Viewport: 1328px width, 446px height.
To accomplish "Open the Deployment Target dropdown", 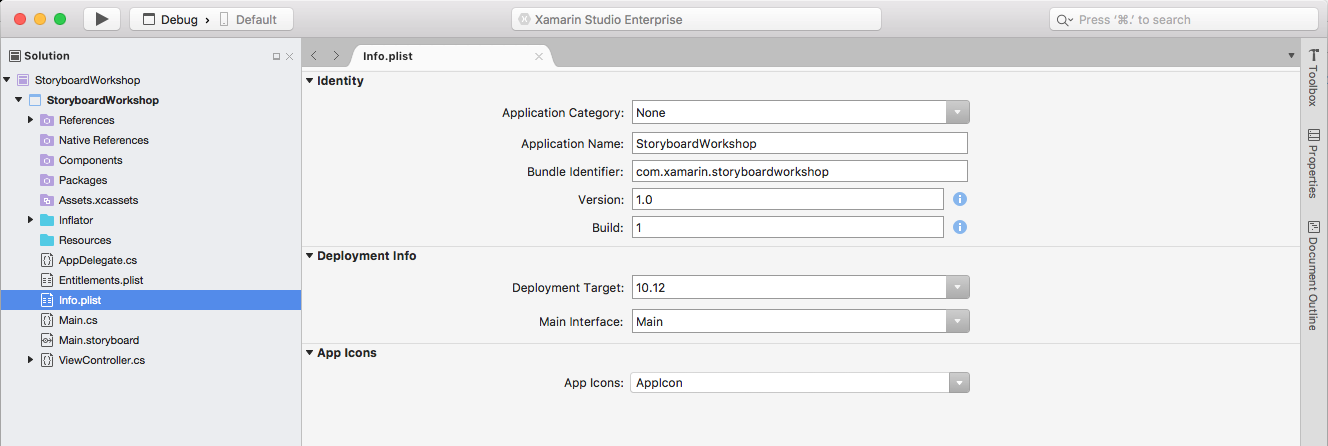I will pyautogui.click(x=958, y=288).
